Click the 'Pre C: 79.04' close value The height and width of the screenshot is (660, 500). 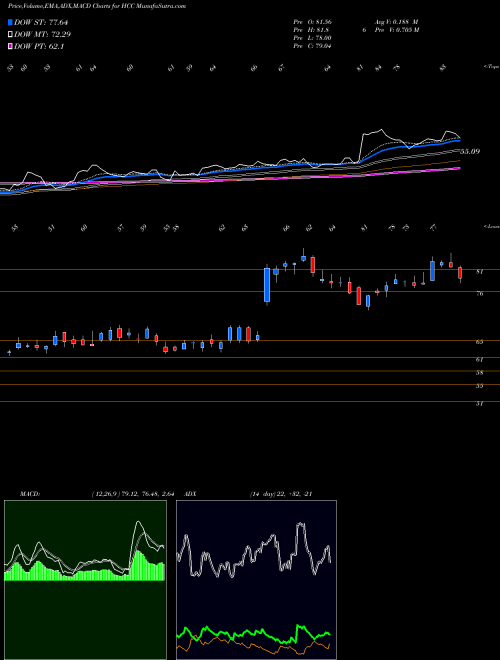pos(312,46)
